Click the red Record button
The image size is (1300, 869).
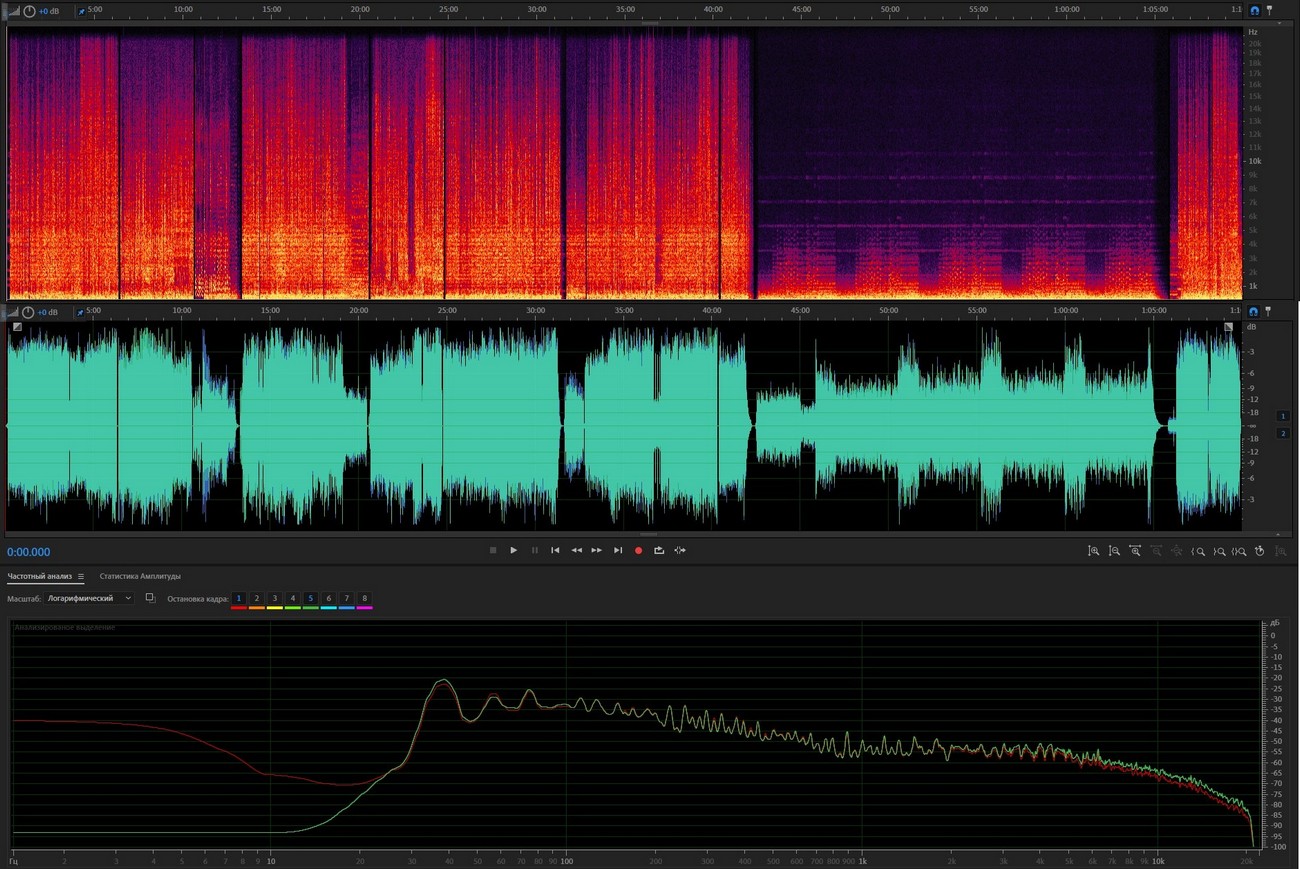pyautogui.click(x=638, y=550)
